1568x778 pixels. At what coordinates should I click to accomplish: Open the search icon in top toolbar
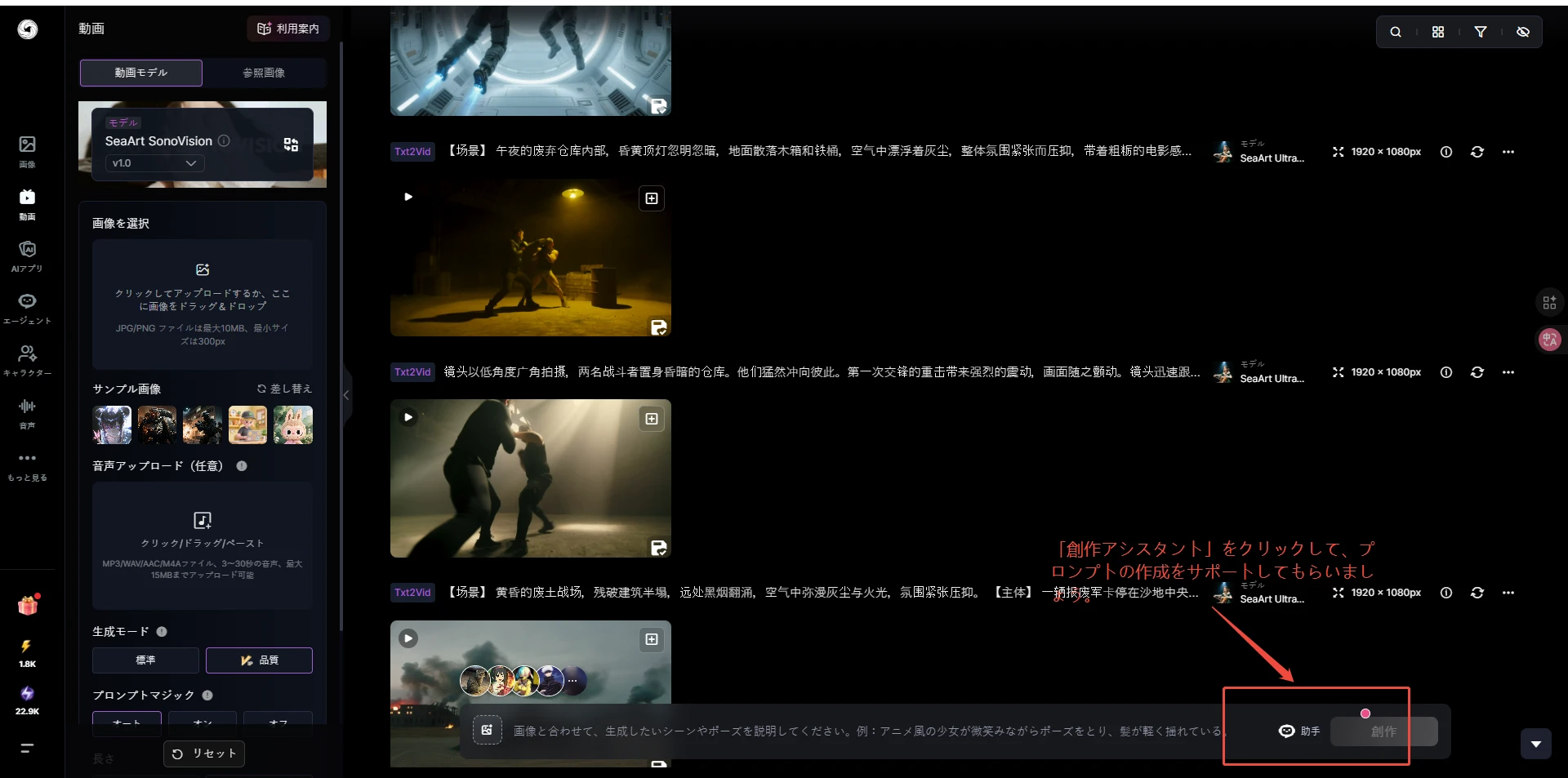pyautogui.click(x=1396, y=32)
